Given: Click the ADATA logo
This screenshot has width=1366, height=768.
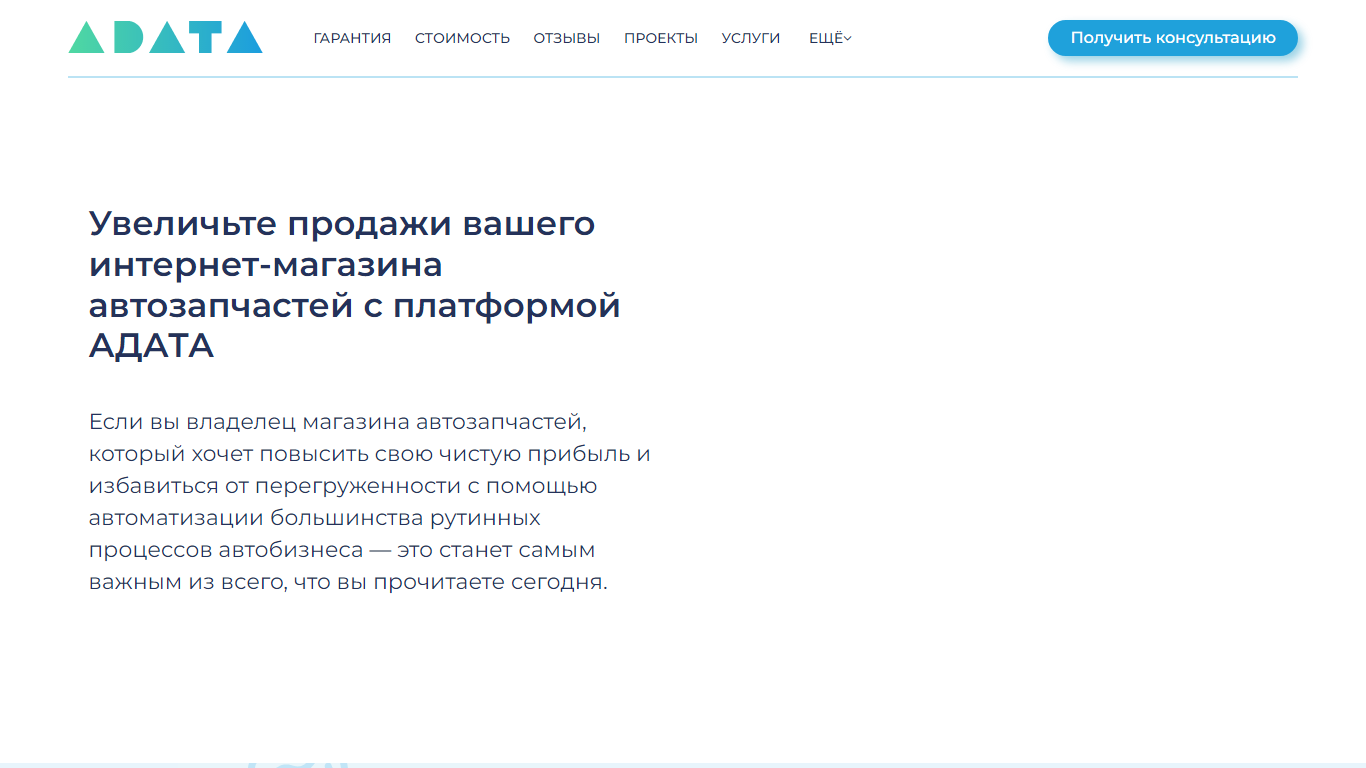Looking at the screenshot, I should coord(166,37).
